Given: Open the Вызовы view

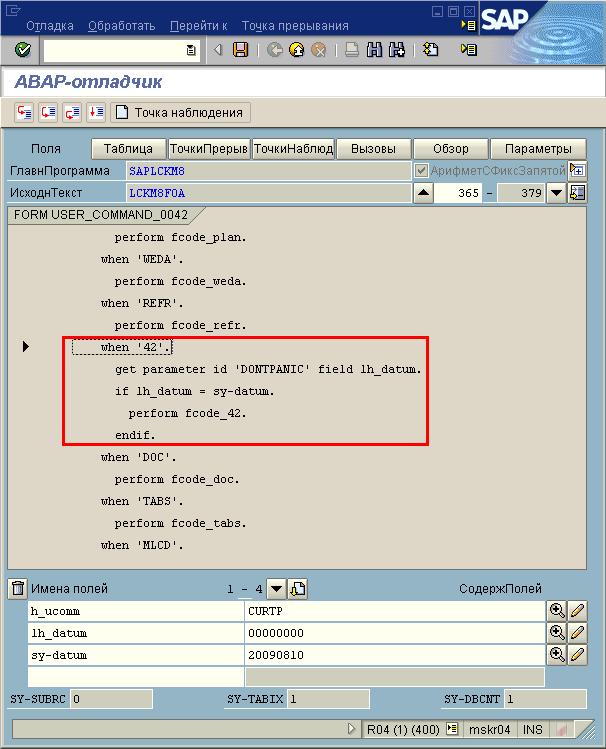Looking at the screenshot, I should (x=373, y=149).
